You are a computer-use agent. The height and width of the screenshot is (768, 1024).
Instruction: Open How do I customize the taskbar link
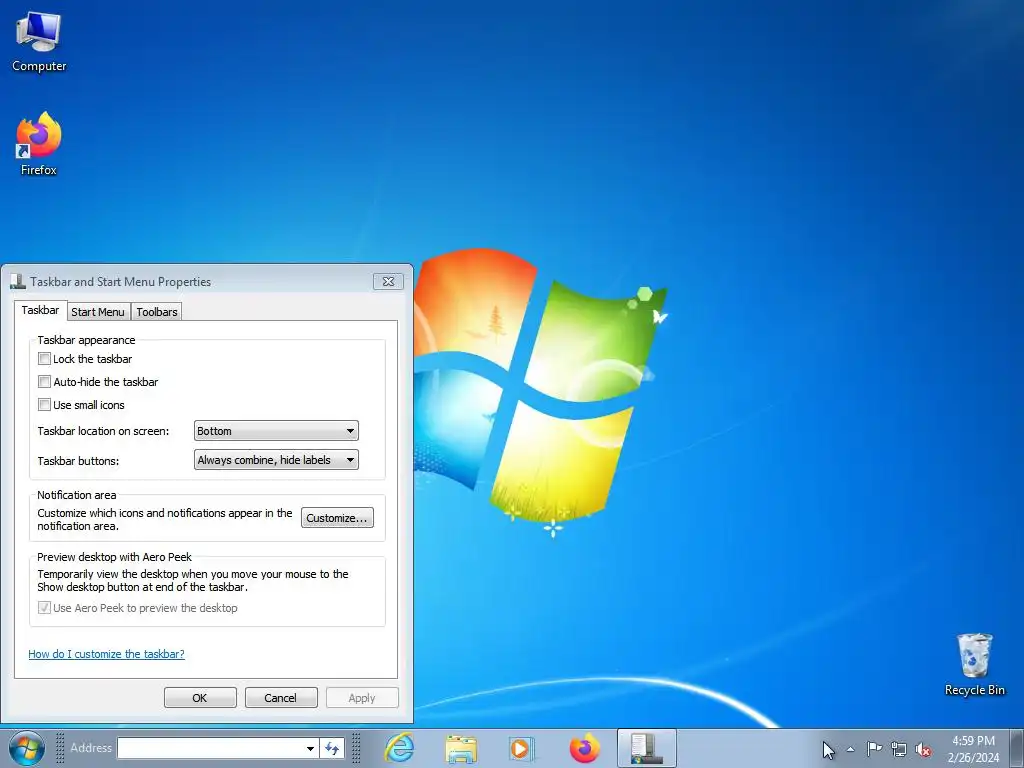[106, 654]
